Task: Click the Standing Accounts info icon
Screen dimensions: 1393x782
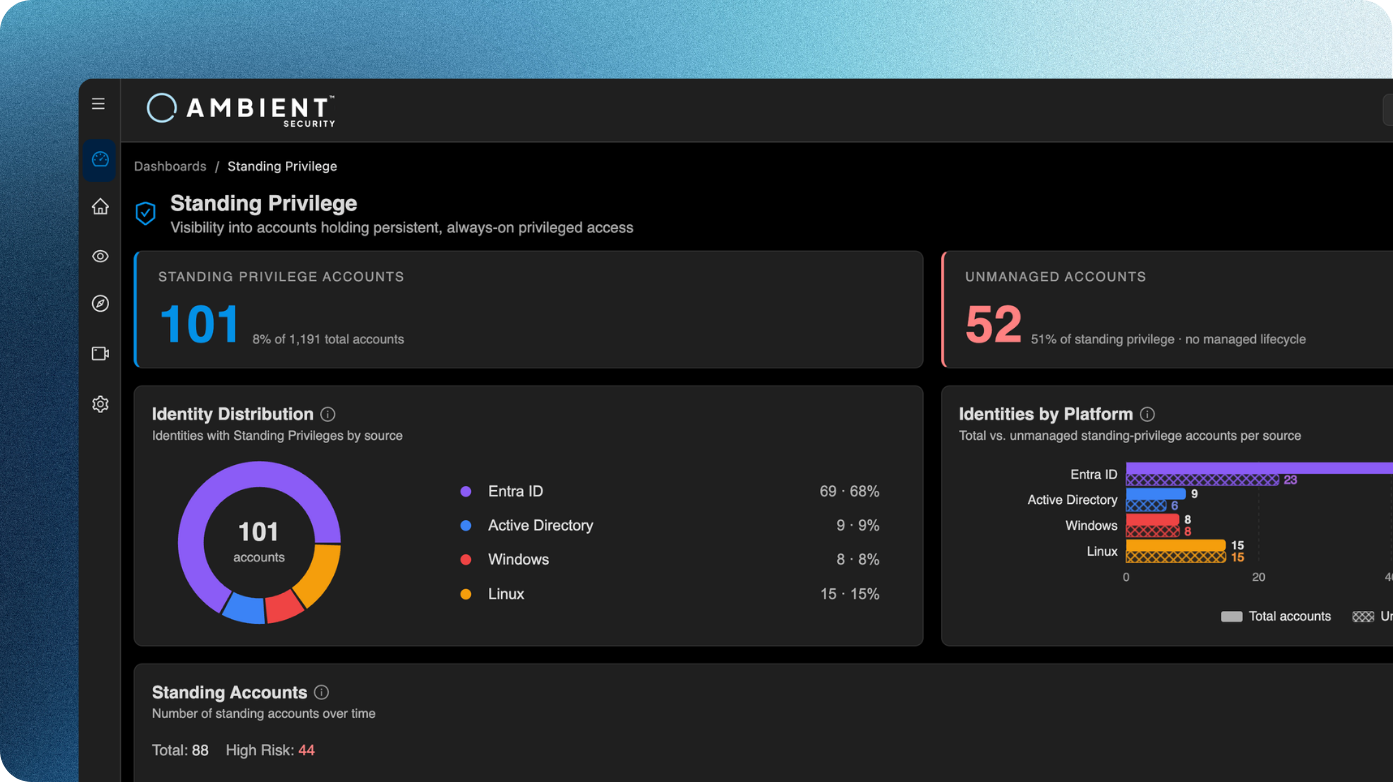Action: [321, 692]
